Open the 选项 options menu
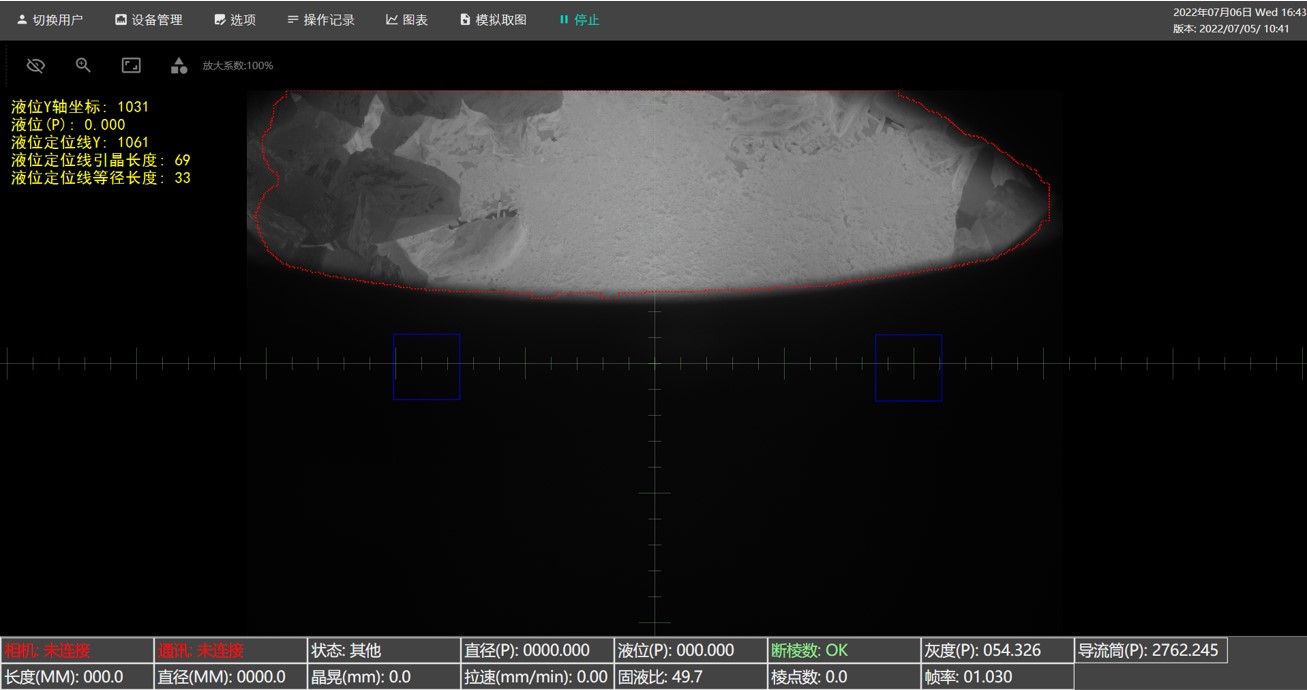Screen dimensions: 1307x690 pos(235,20)
